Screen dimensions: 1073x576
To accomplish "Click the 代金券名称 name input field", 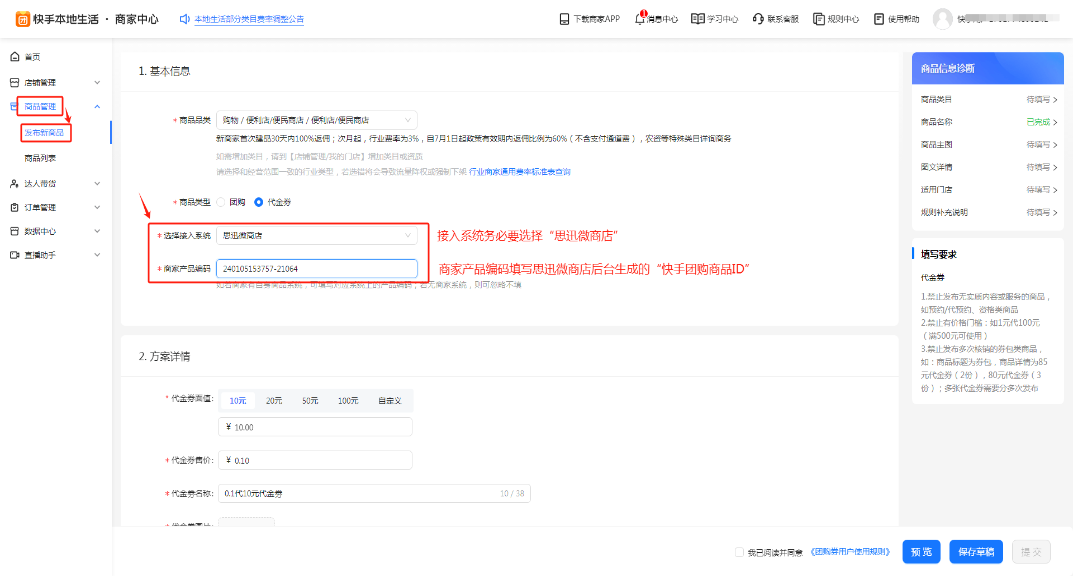I will click(374, 493).
